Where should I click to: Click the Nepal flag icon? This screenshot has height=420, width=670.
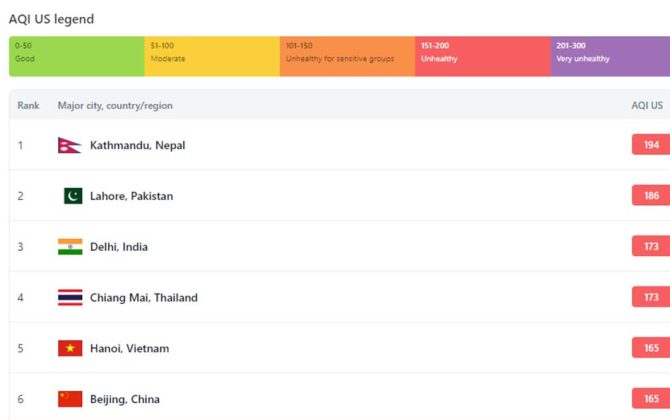[68, 145]
